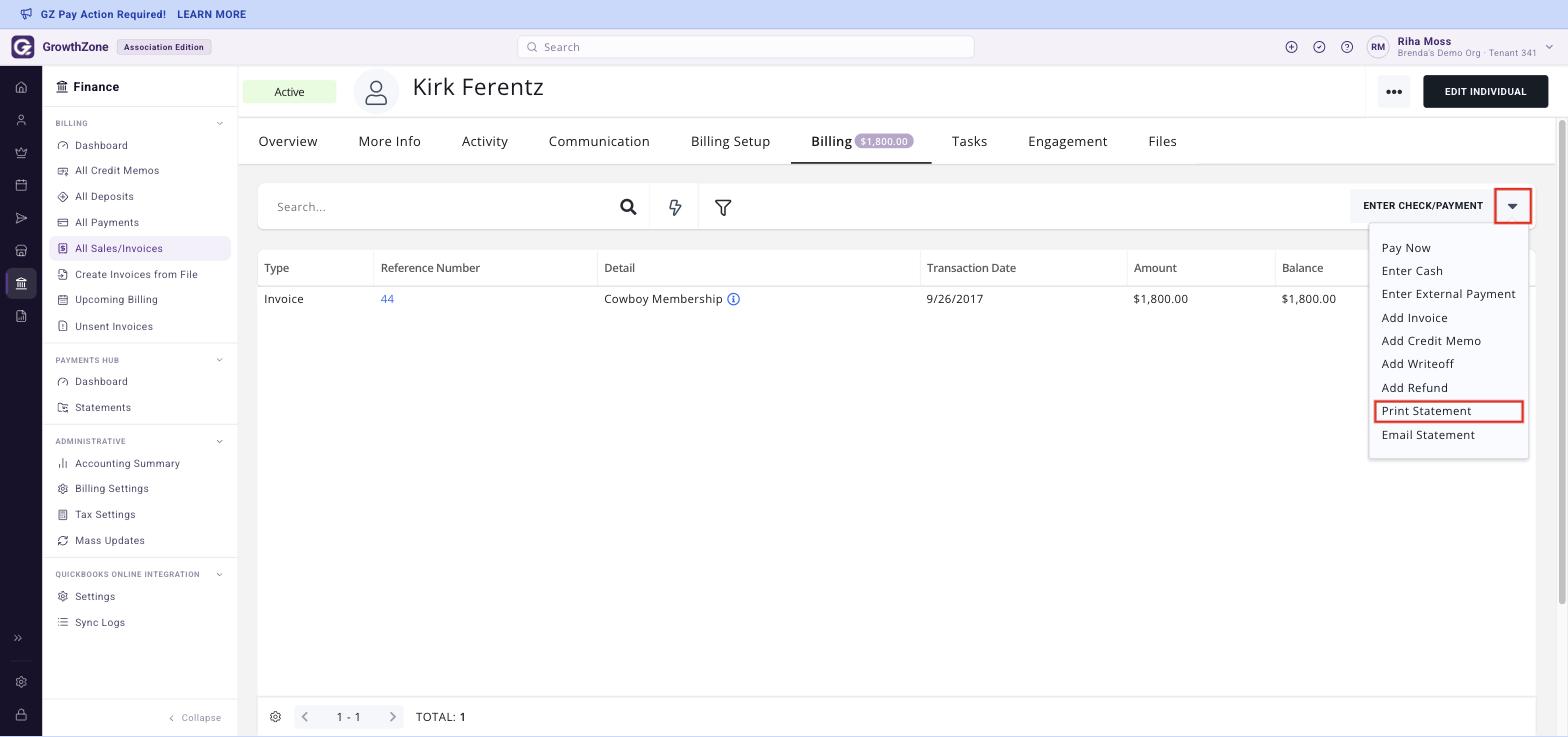
Task: Click the home icon in left rail
Action: point(21,88)
